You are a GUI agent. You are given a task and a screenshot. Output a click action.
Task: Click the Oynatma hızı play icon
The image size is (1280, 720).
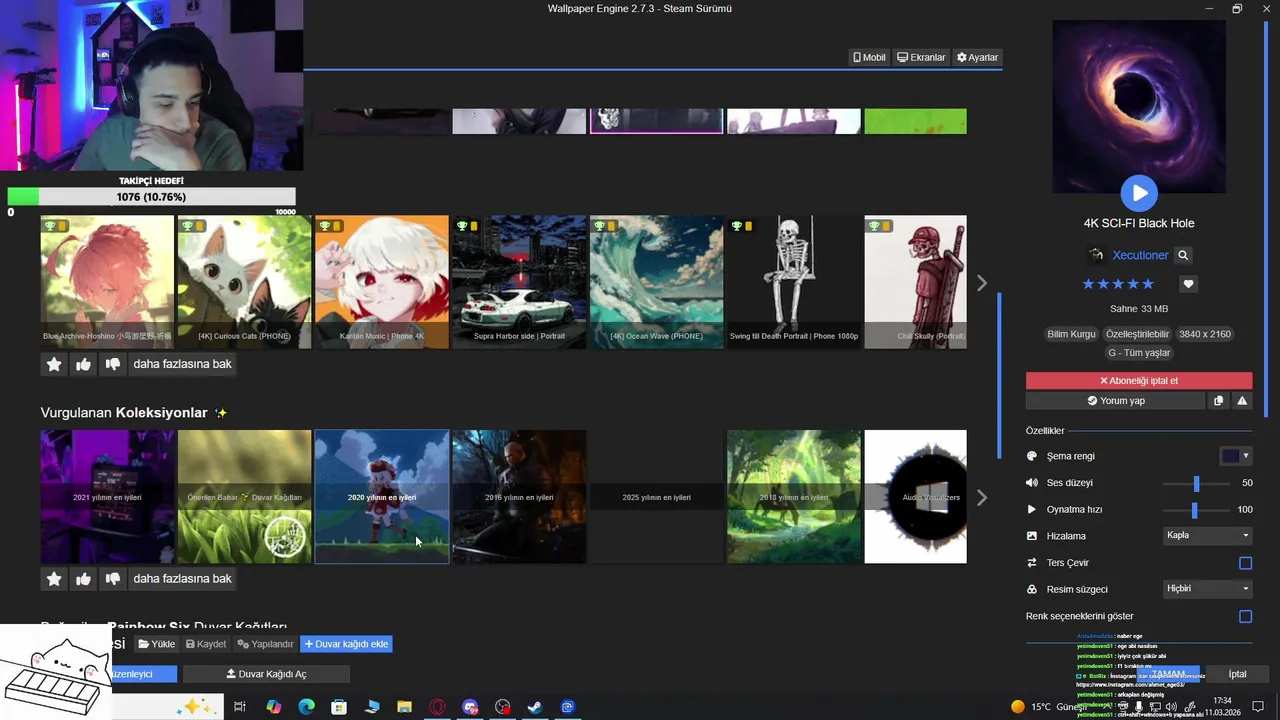(1032, 509)
